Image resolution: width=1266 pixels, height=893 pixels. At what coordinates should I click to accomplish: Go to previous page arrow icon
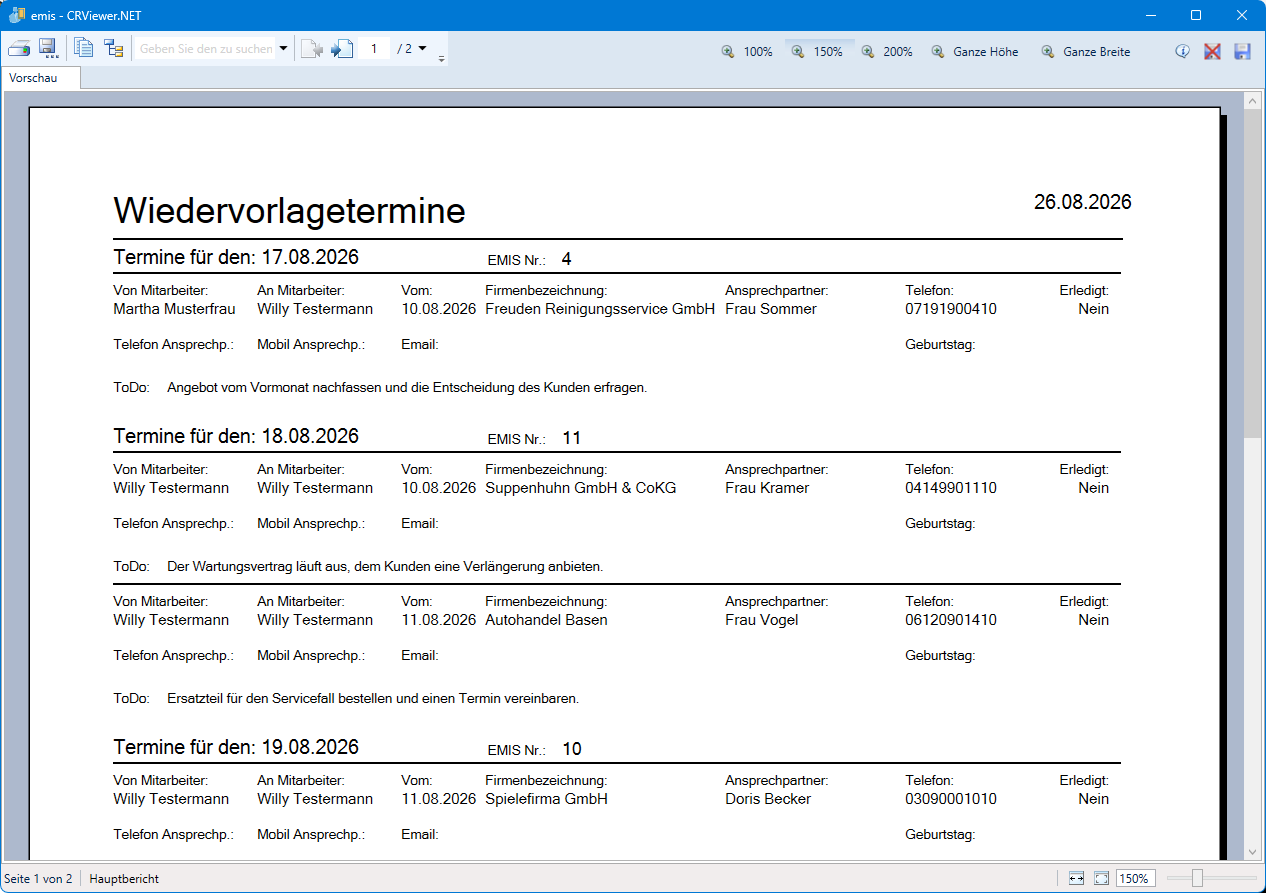tap(312, 48)
